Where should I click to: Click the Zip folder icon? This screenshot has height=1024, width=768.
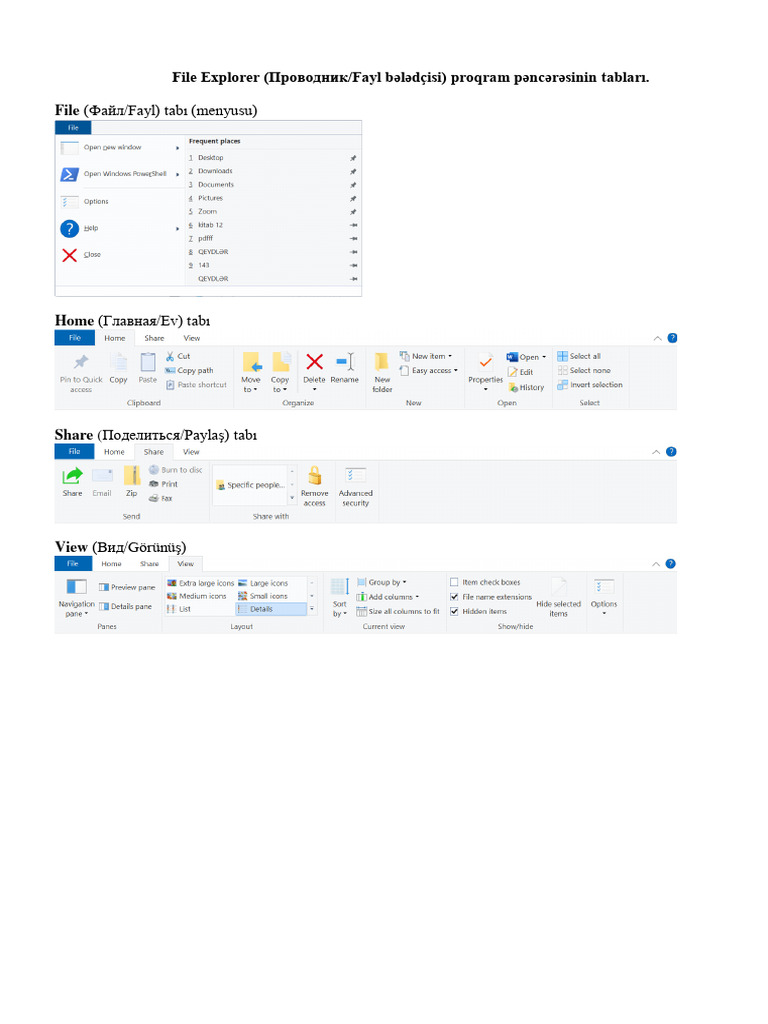(132, 475)
